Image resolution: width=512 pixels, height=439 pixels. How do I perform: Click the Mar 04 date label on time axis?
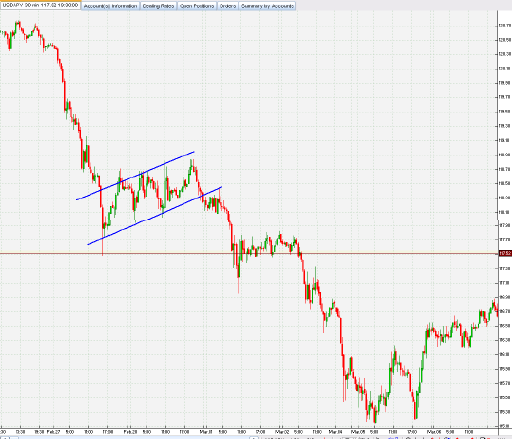click(335, 432)
